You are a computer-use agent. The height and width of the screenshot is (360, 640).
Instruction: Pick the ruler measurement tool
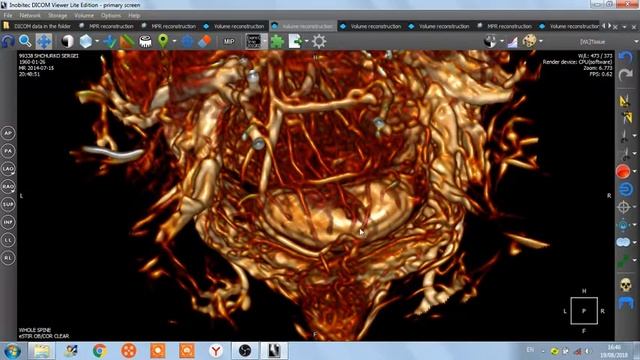click(x=127, y=41)
